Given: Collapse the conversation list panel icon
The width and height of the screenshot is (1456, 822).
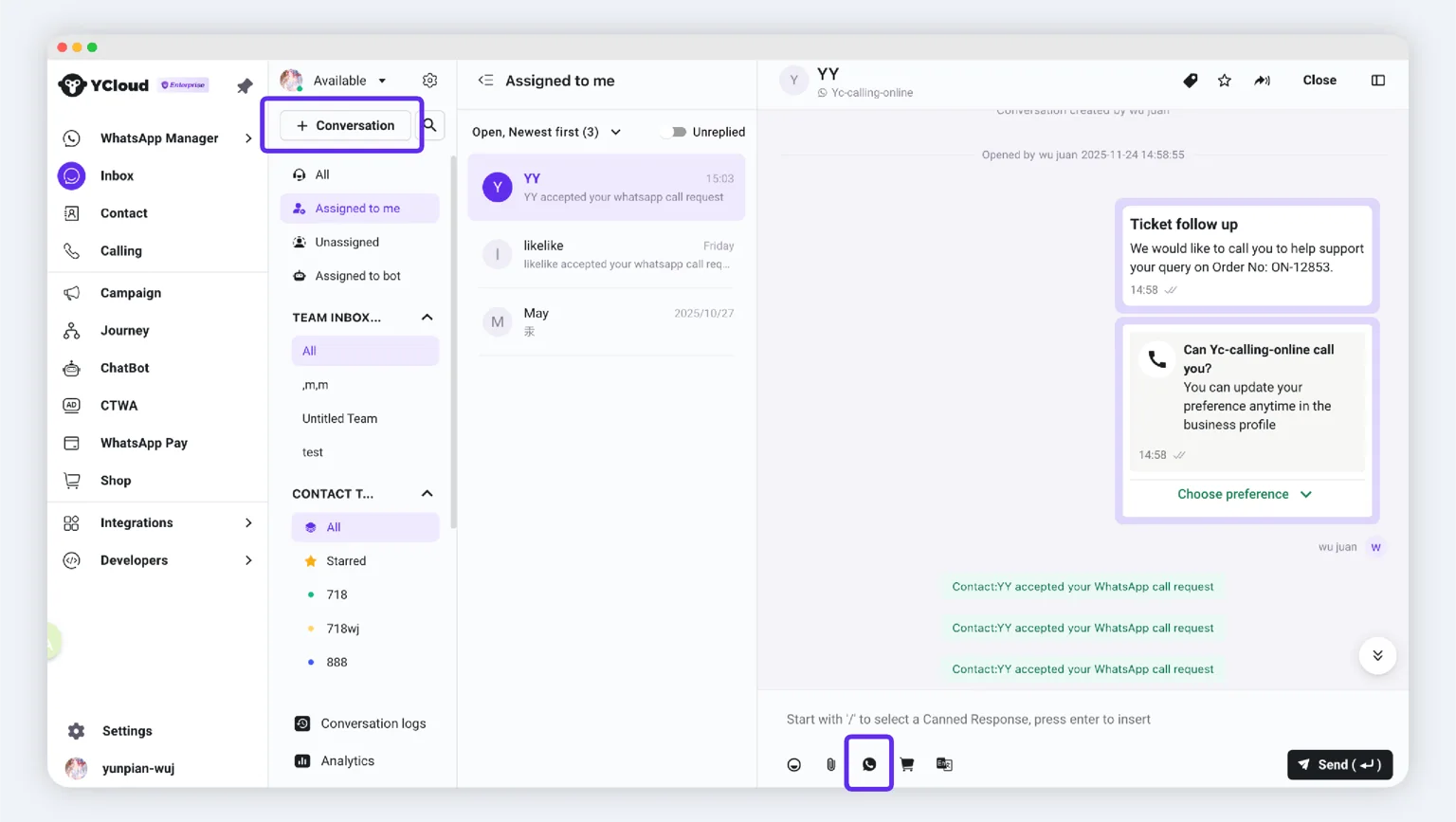Looking at the screenshot, I should (x=485, y=81).
